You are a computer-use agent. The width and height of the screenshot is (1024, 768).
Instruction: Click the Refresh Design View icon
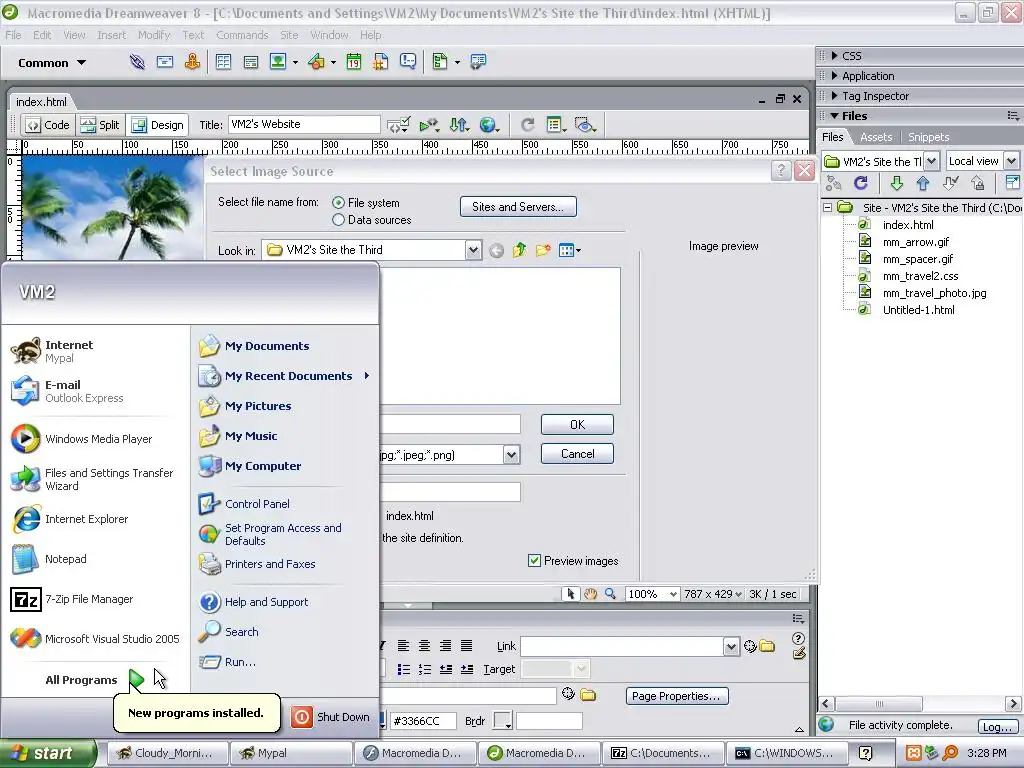pos(528,125)
